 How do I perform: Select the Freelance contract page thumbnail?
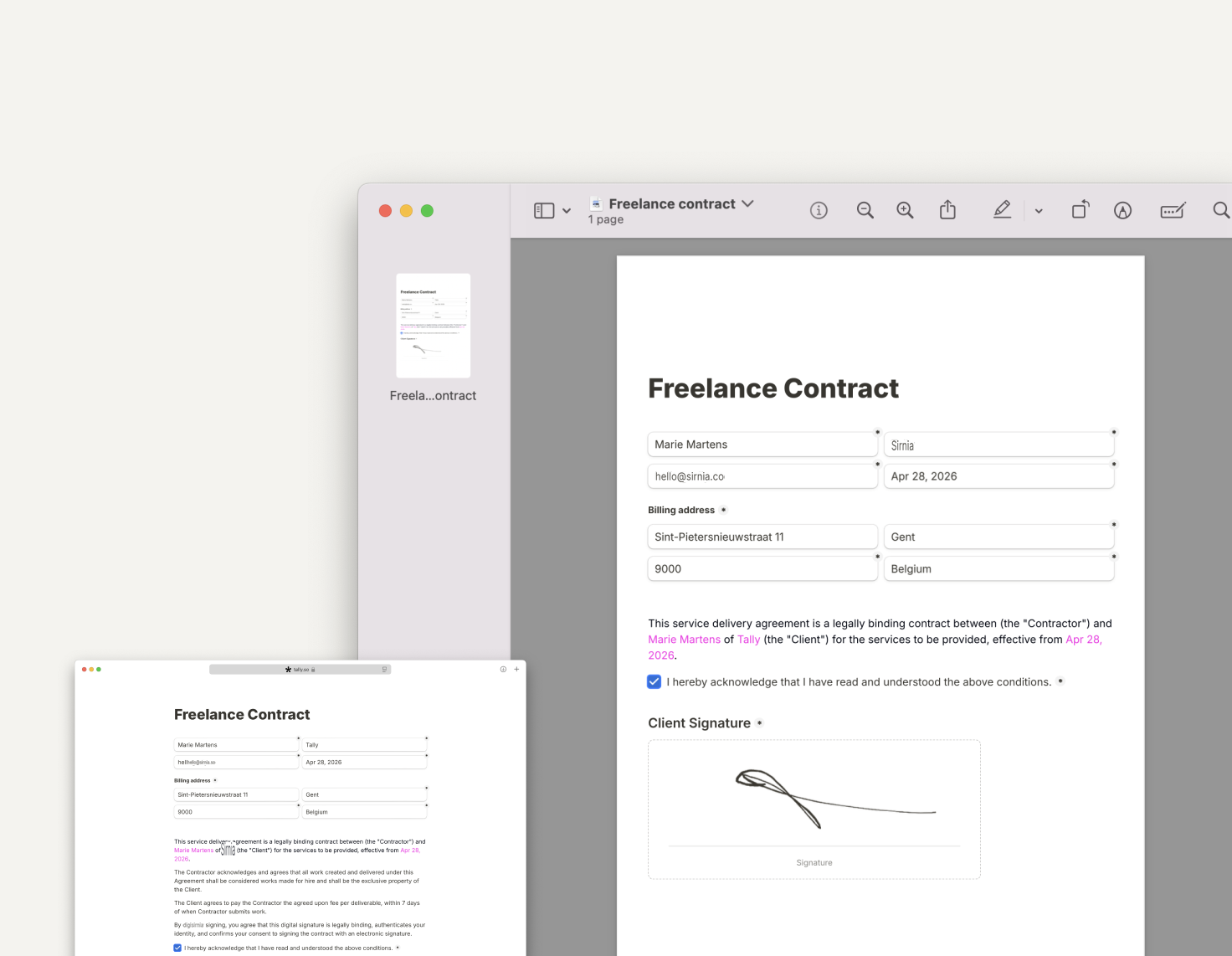[x=433, y=326]
